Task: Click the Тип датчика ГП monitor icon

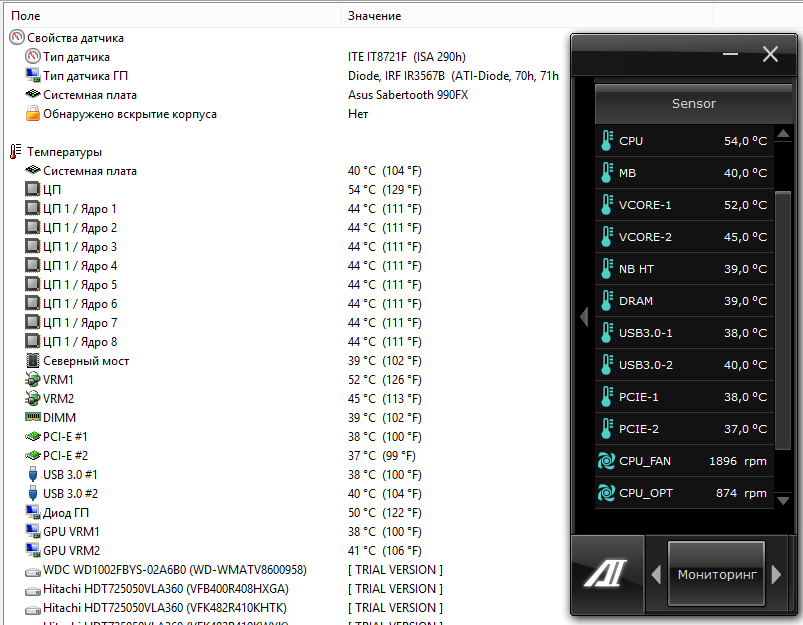Action: tap(33, 75)
